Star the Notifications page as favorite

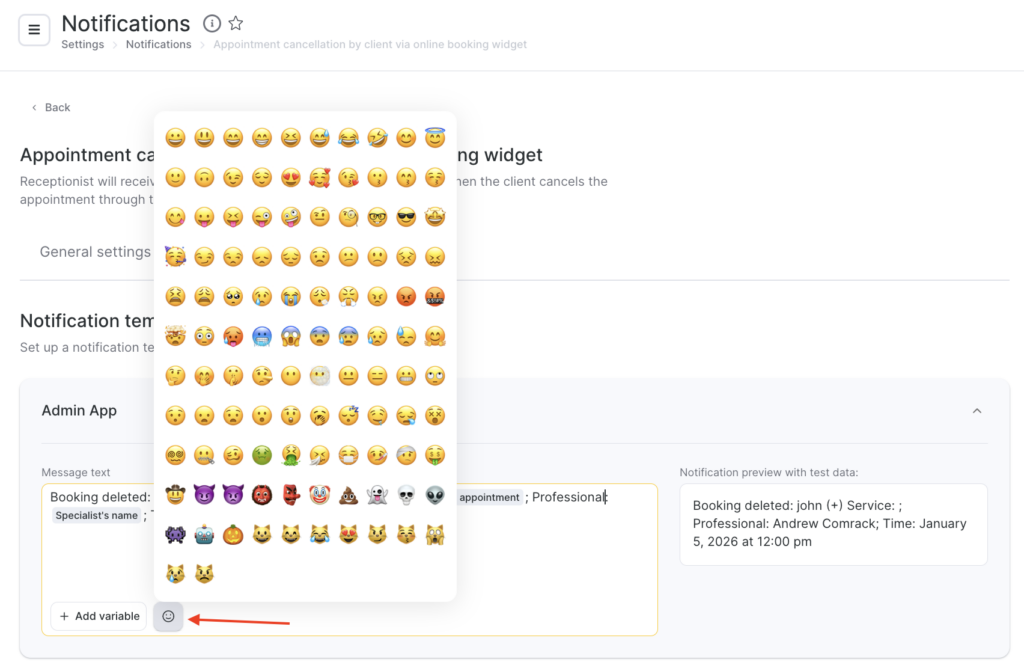point(236,23)
